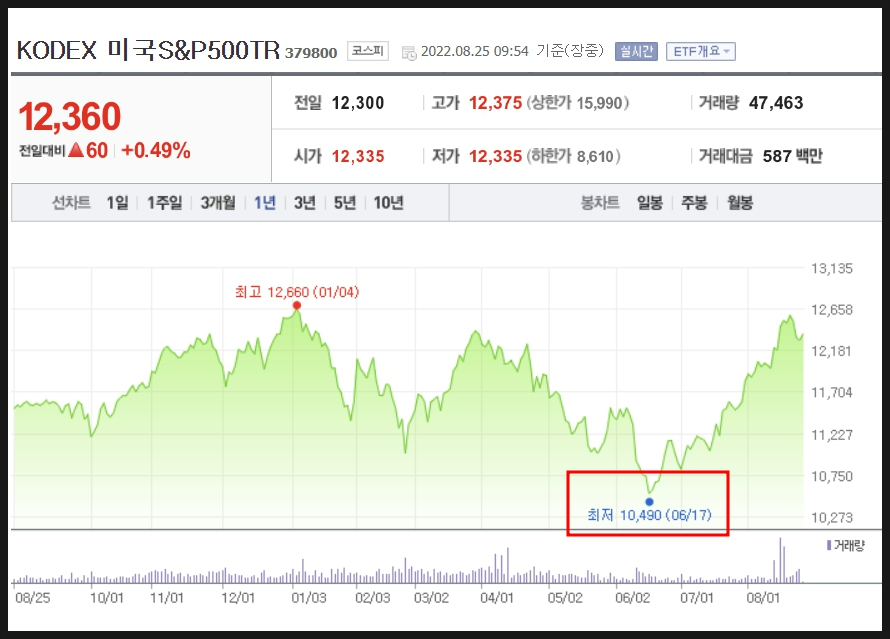The width and height of the screenshot is (890, 639).
Task: Click the 10,273 y-axis label
Action: coord(832,518)
